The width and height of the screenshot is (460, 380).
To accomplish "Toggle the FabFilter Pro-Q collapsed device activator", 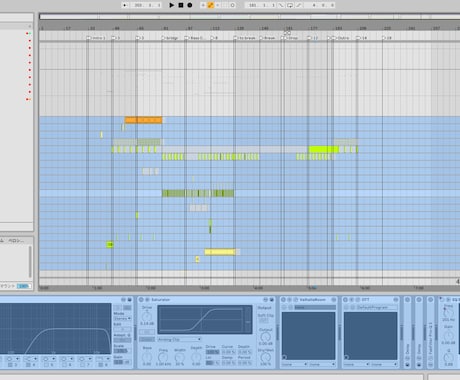I will tap(430, 300).
